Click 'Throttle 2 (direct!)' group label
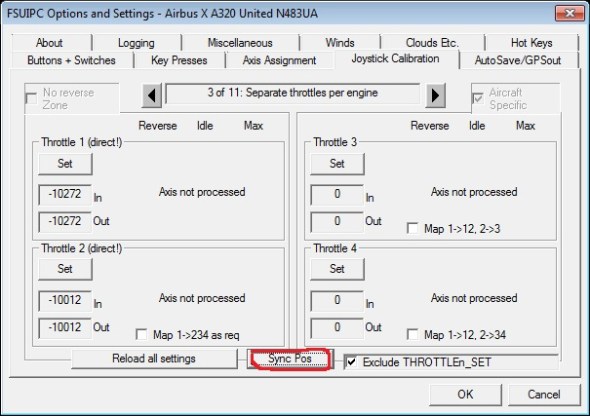590x416 pixels. click(82, 248)
